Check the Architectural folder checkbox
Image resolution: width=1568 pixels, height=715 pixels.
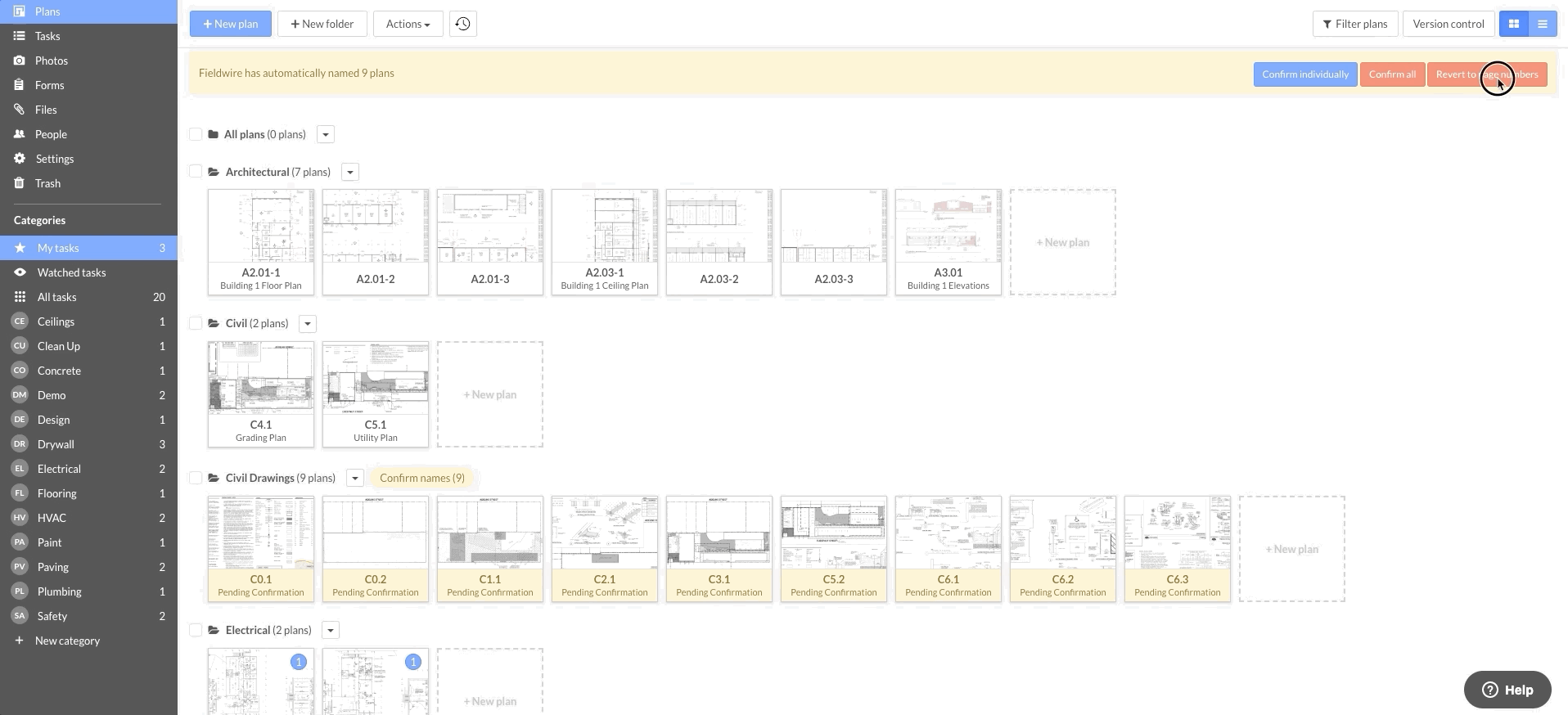coord(196,172)
